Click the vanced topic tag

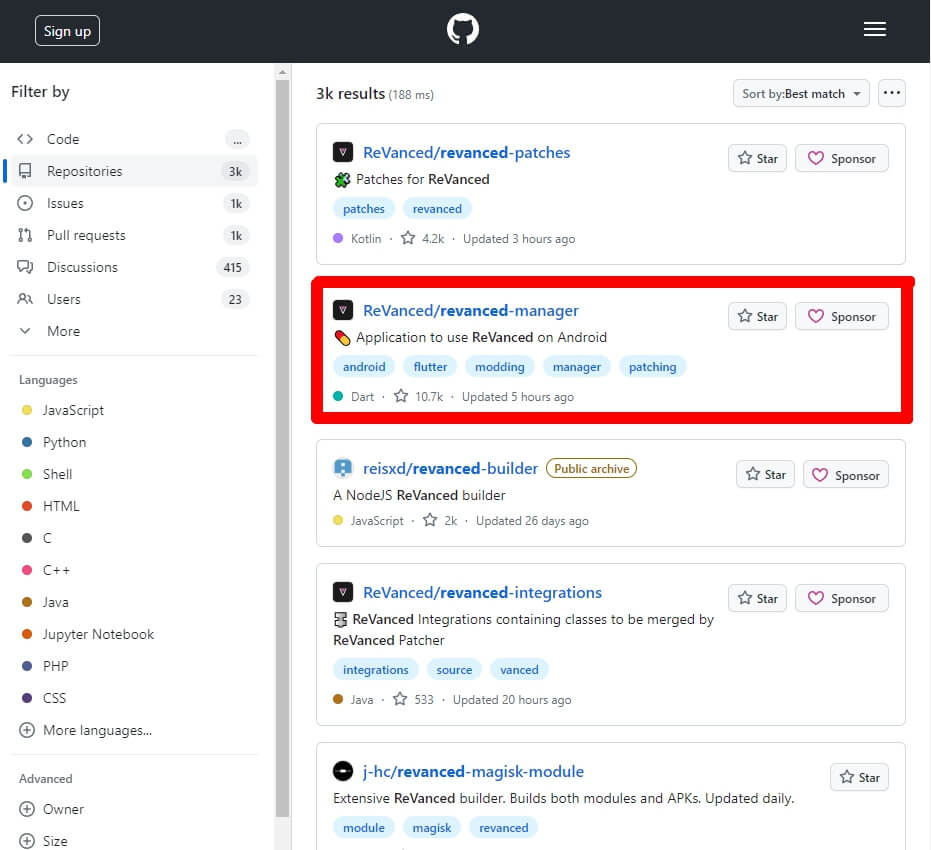coord(519,670)
